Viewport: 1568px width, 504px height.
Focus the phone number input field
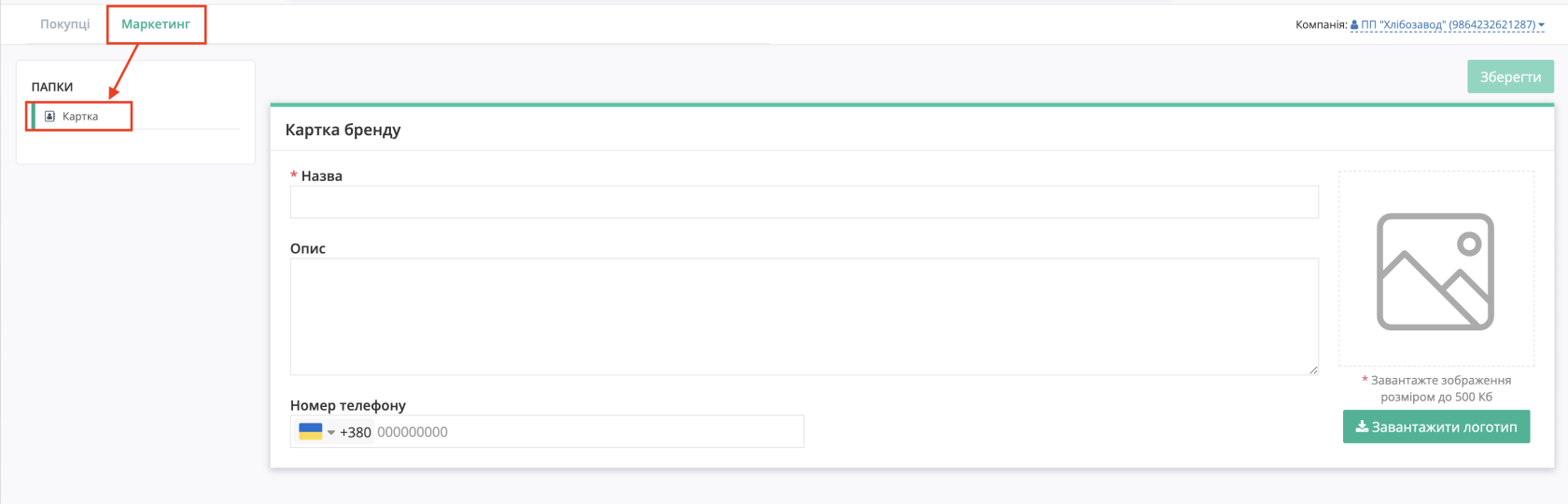click(588, 432)
